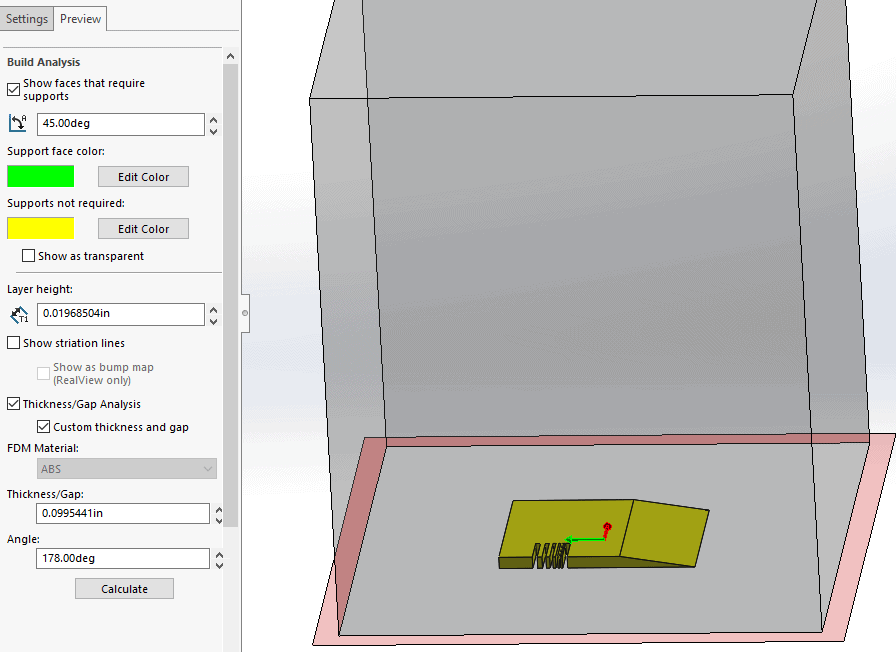The image size is (896, 652).
Task: Open the FDM Material dropdown
Action: 127,468
